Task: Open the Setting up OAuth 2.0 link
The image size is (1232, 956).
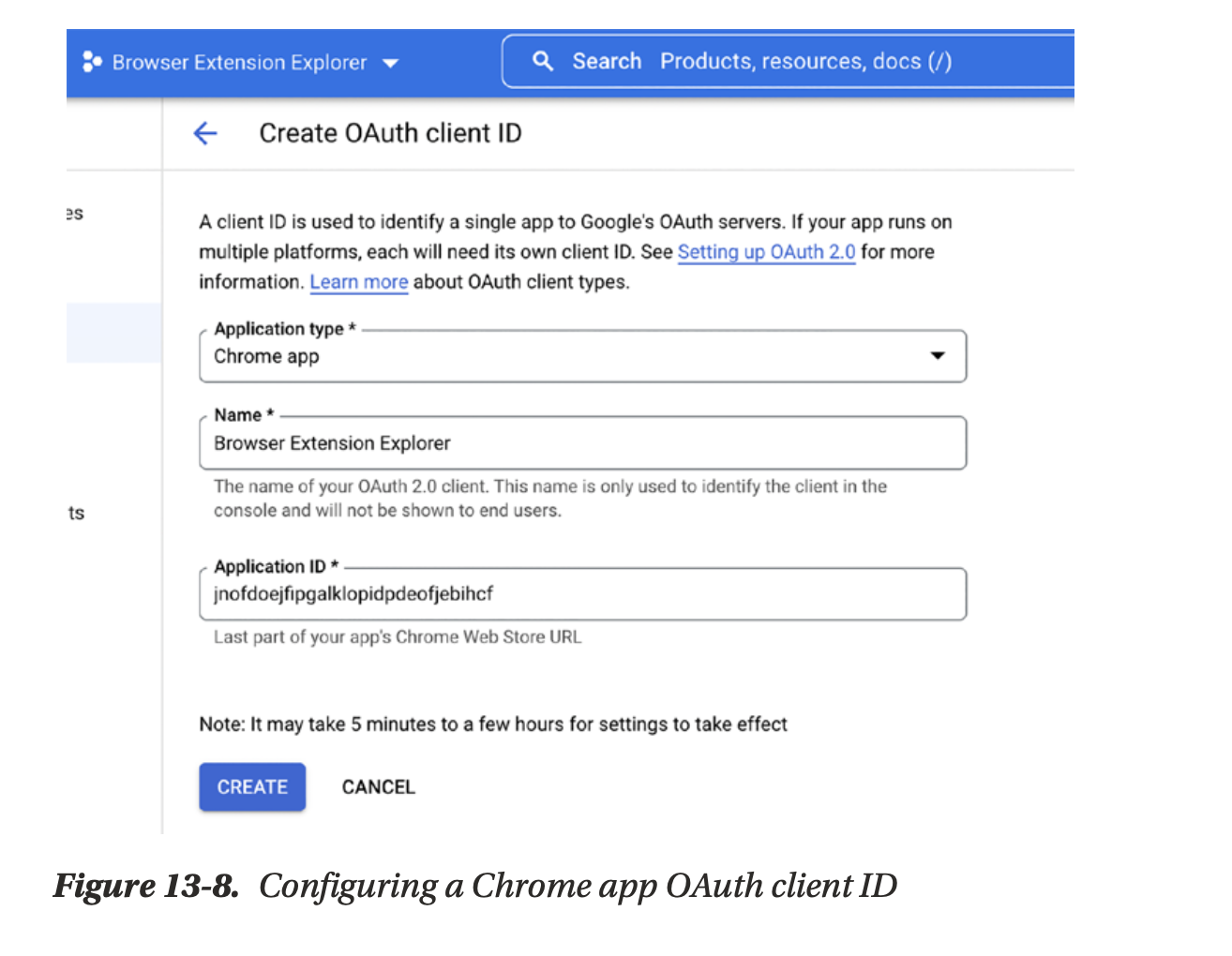Action: [766, 252]
